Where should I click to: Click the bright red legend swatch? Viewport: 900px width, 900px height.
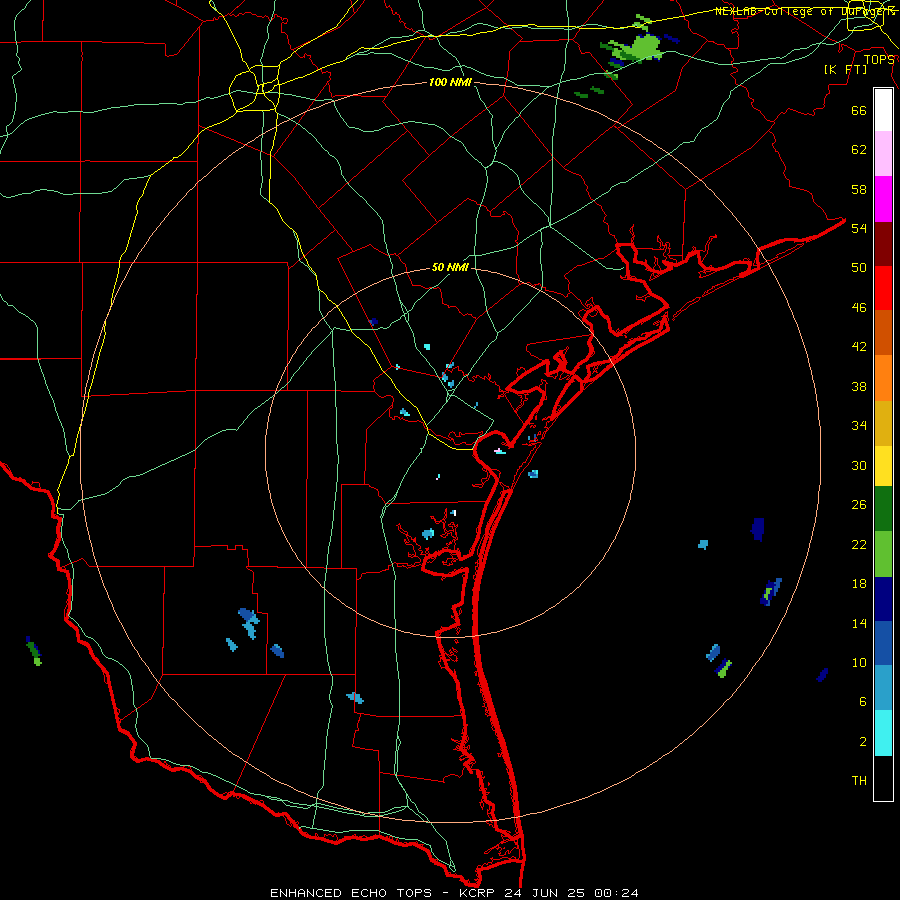point(883,288)
